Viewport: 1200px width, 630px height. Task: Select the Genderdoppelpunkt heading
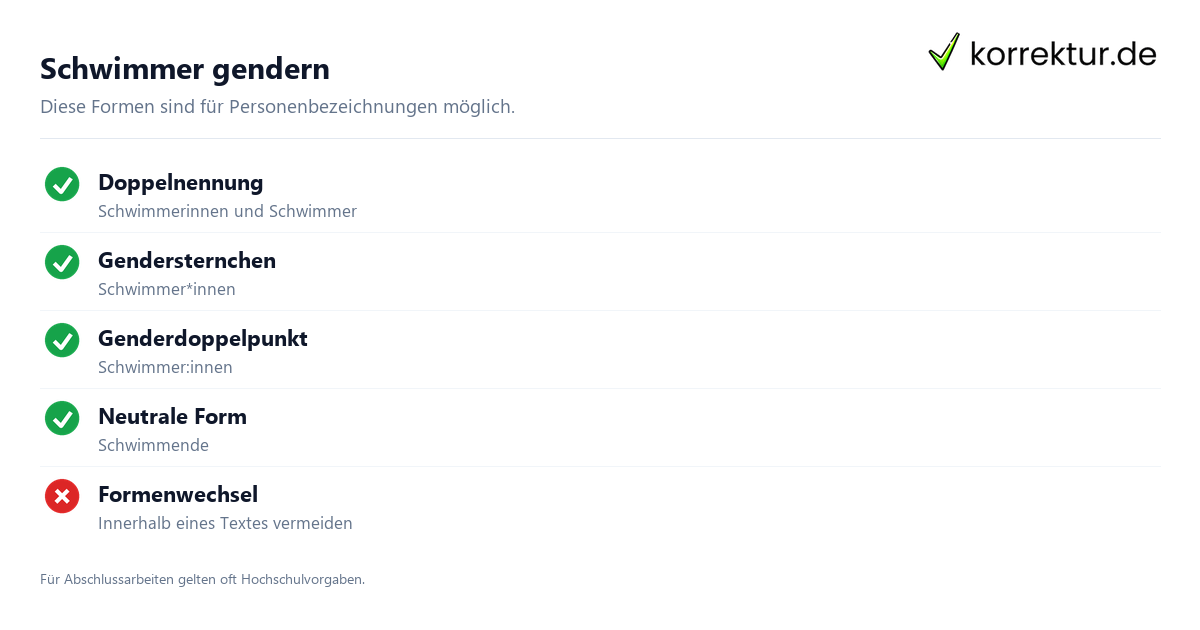tap(203, 339)
